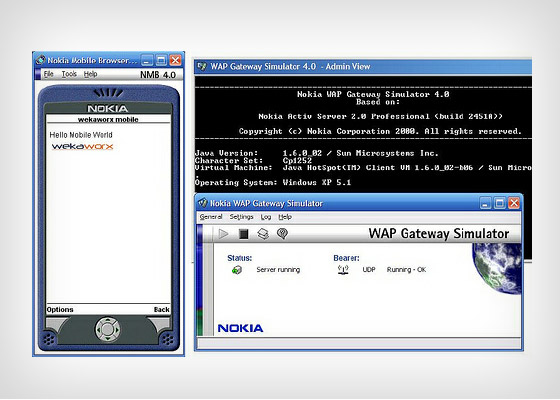The height and width of the screenshot is (400, 560).
Task: Click the 'Character Set: Cp1252' console line
Action: [253, 161]
